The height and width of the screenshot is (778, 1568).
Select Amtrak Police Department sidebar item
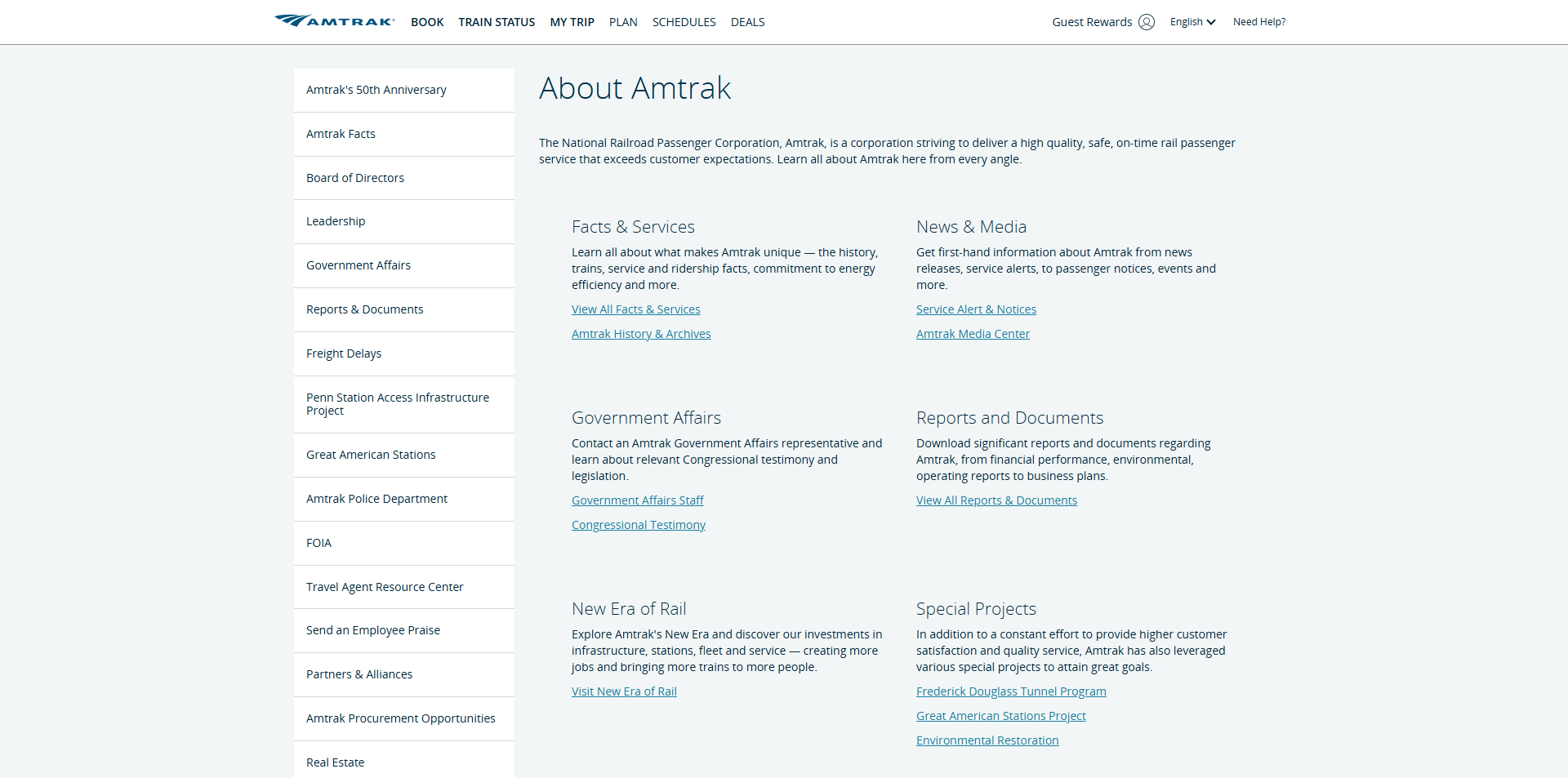376,499
